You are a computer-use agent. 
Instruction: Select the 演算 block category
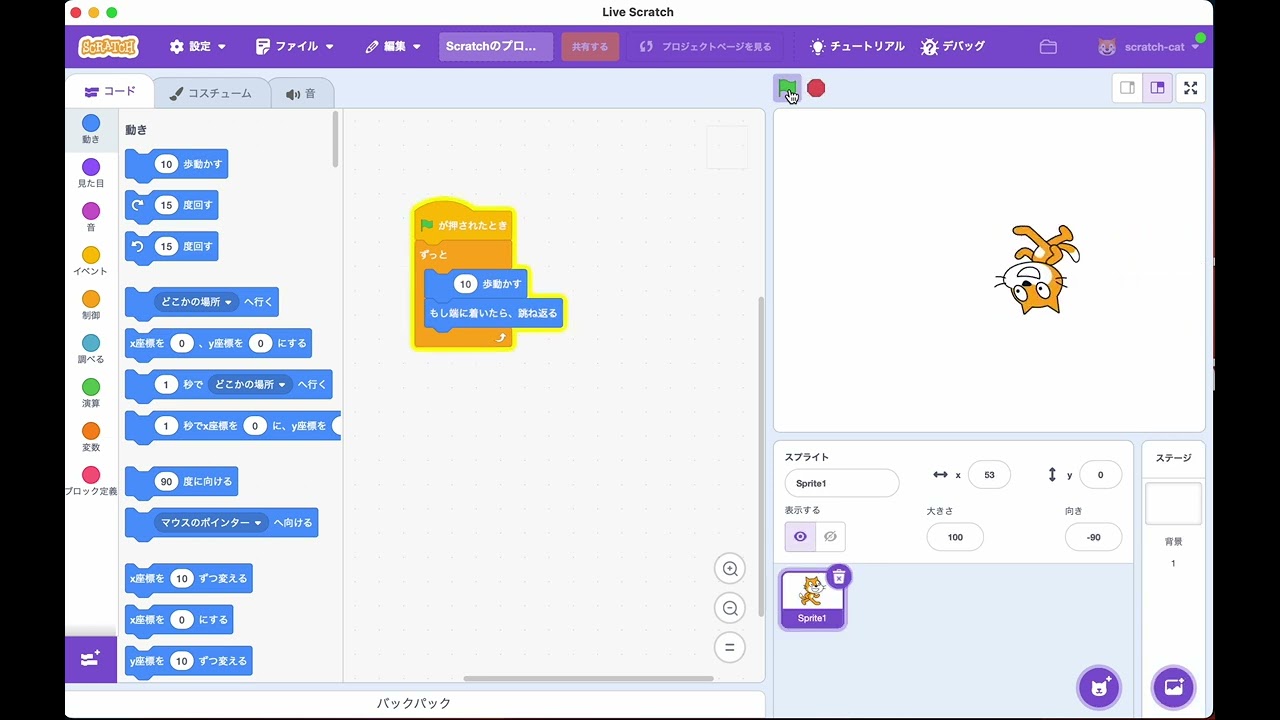(91, 394)
